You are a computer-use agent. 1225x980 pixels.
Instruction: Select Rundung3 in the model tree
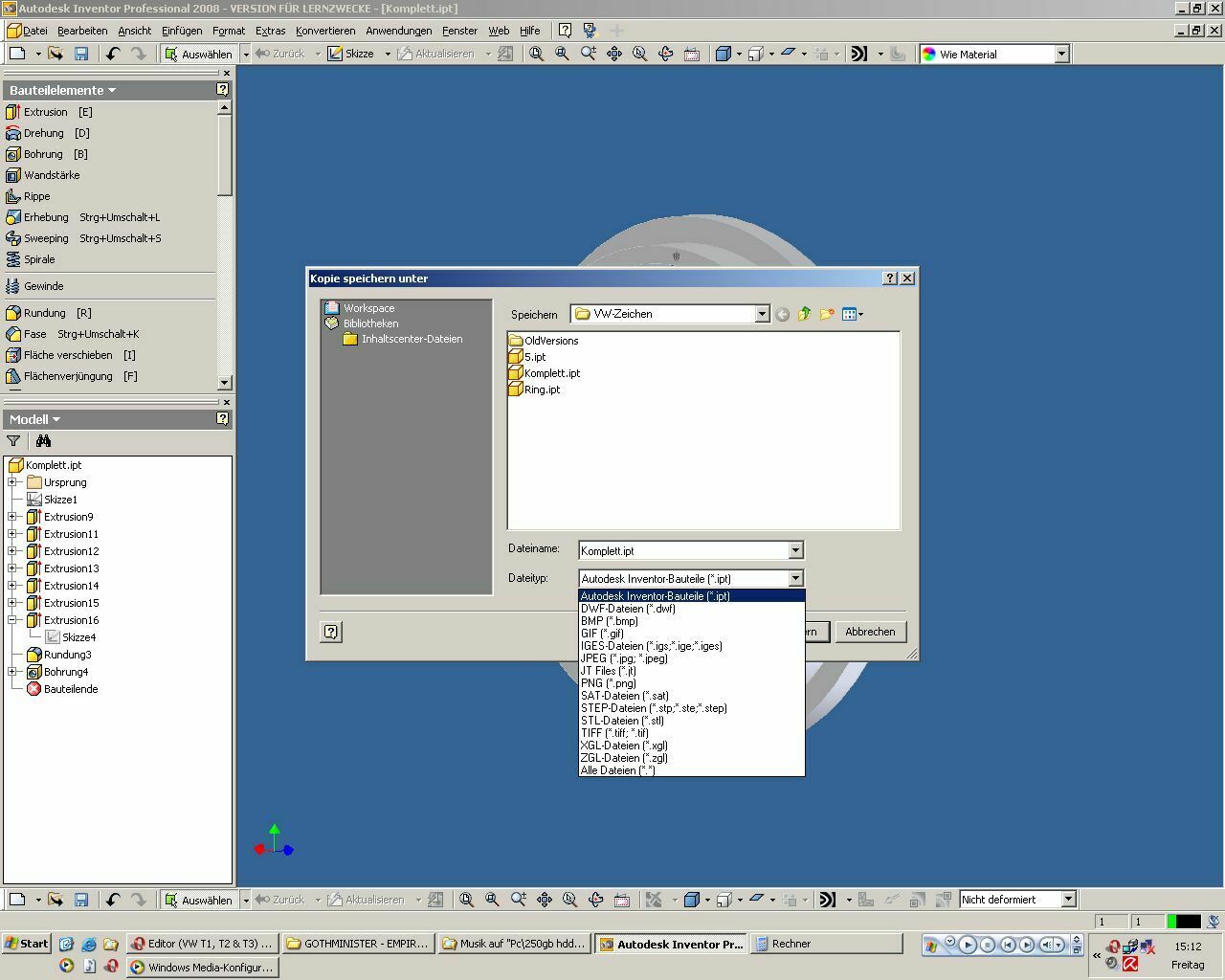[58, 655]
